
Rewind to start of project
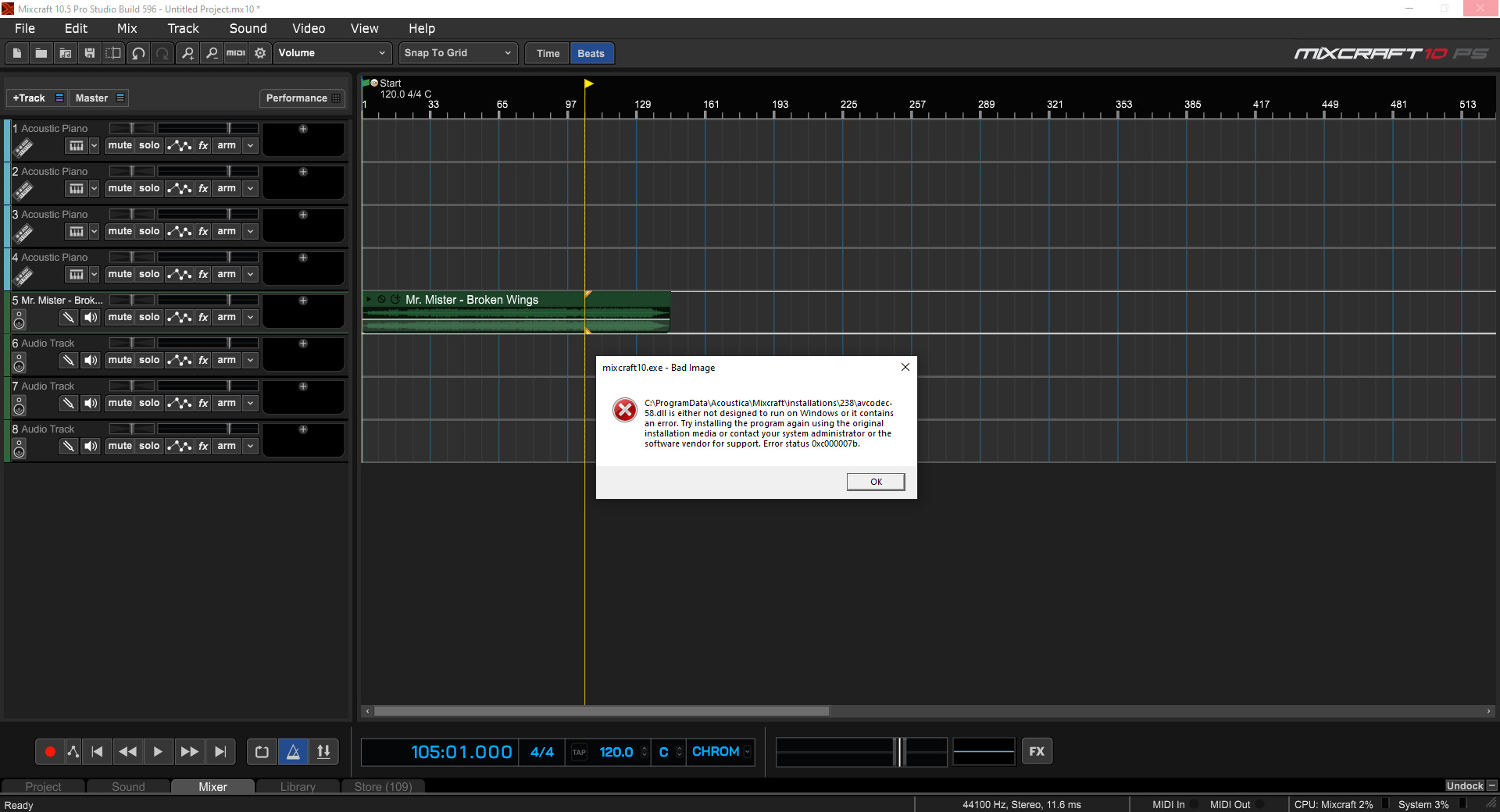98,752
